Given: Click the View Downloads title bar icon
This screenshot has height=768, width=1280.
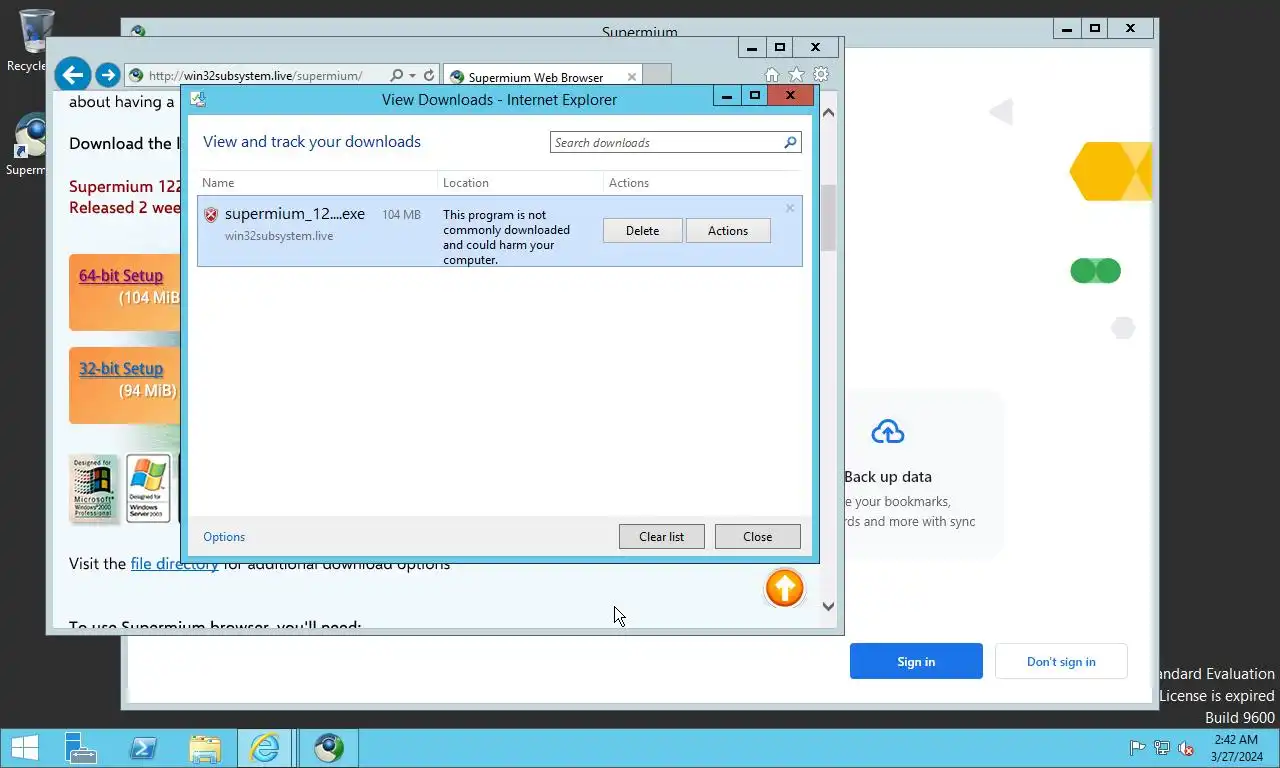Looking at the screenshot, I should 198,99.
